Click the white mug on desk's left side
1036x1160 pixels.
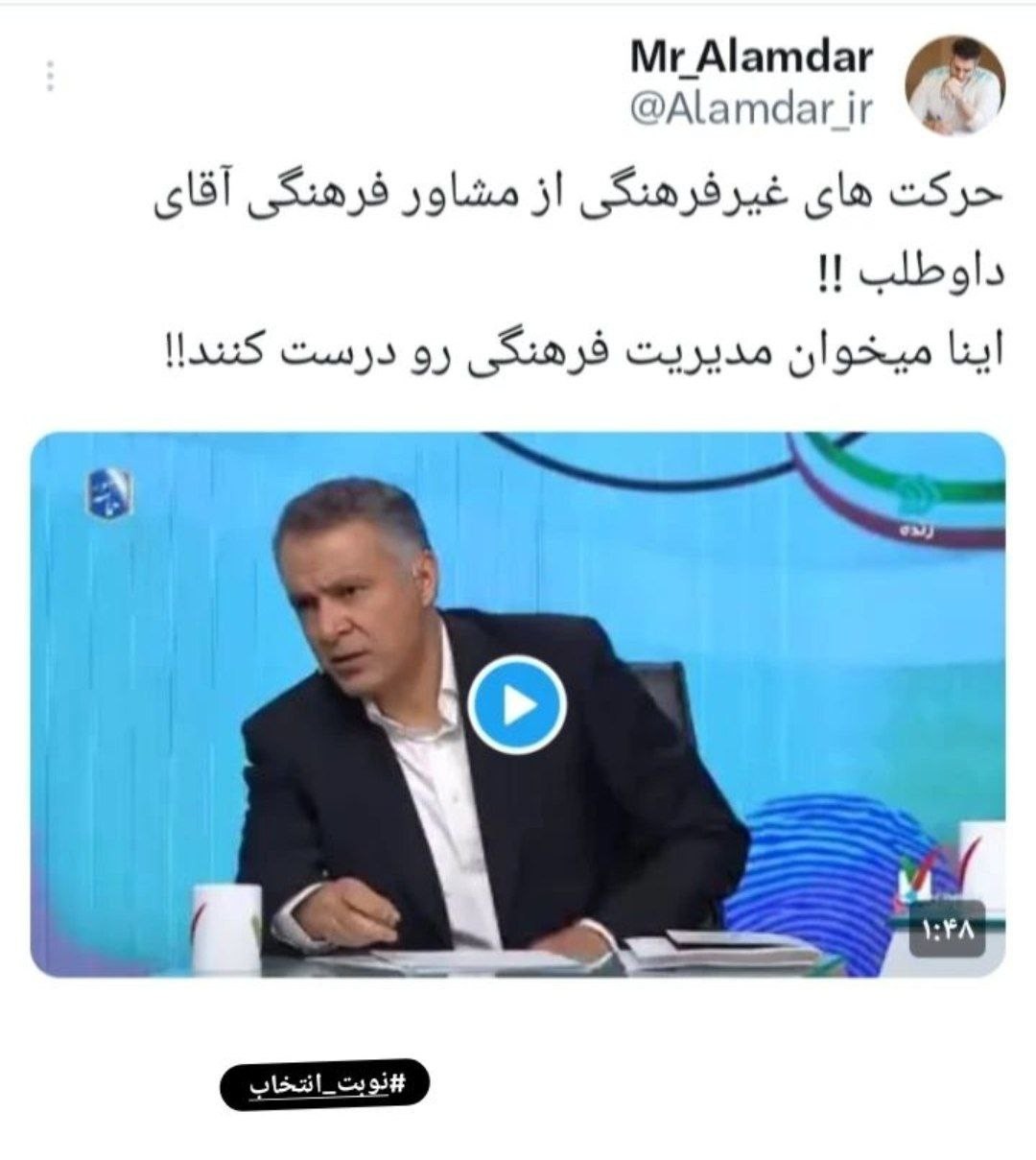point(226,919)
